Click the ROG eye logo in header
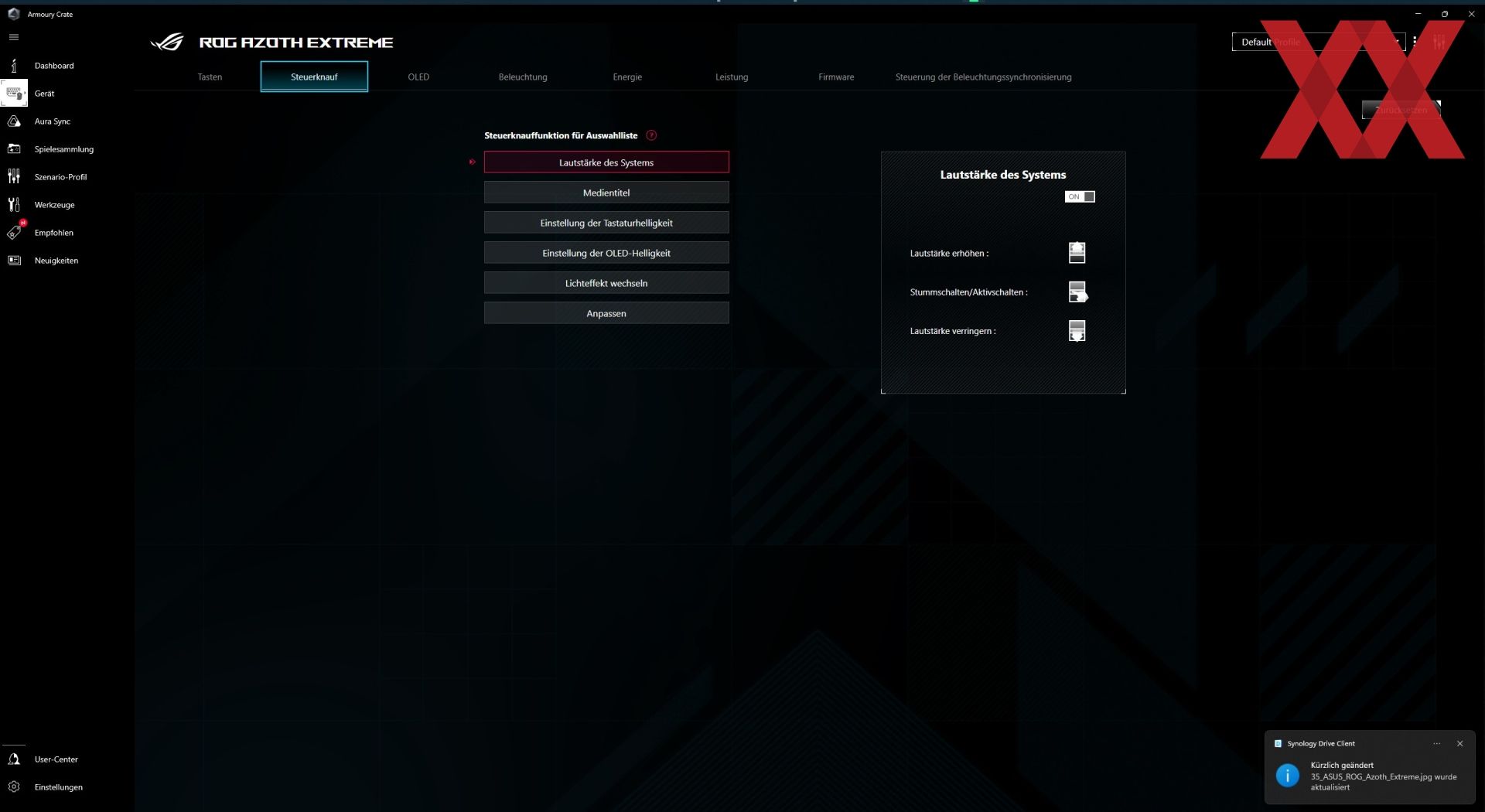The width and height of the screenshot is (1485, 812). click(167, 42)
